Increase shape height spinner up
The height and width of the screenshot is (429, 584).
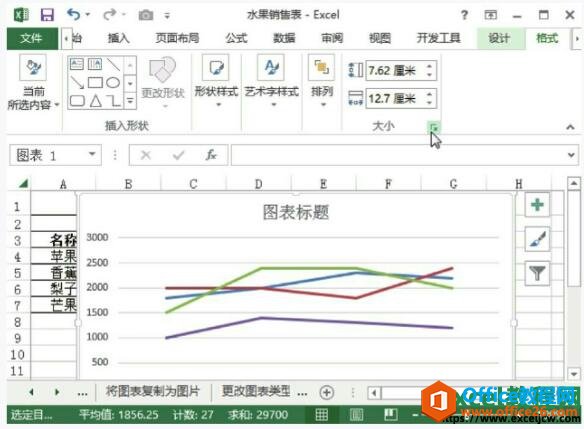pos(429,66)
